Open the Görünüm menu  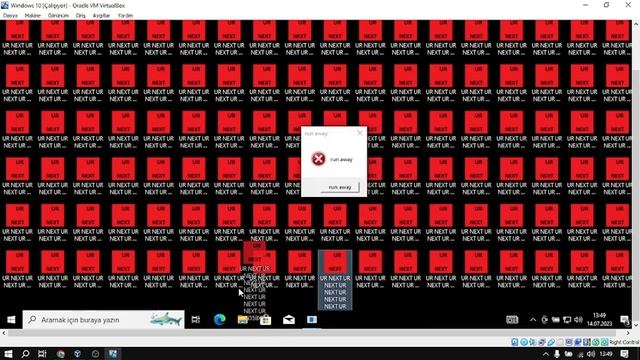pos(58,16)
